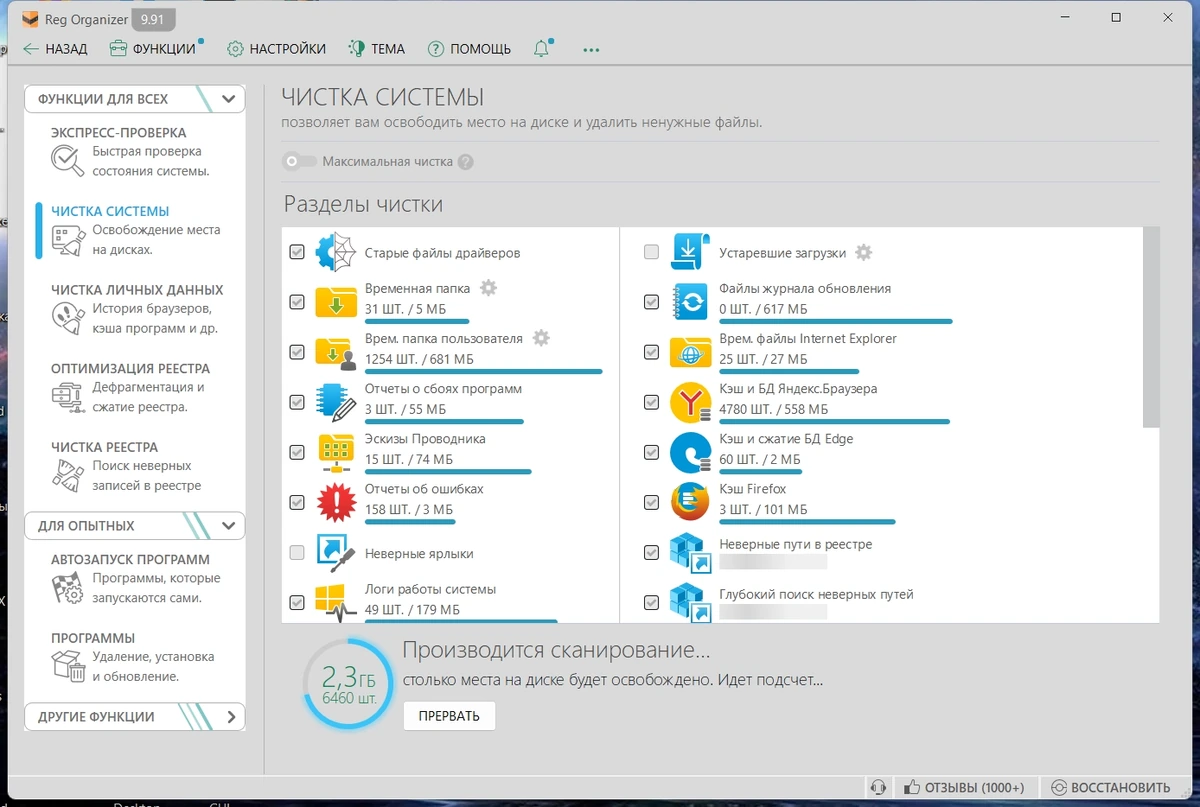Click the three-dots more menu icon
Viewport: 1200px width, 807px height.
[x=591, y=49]
